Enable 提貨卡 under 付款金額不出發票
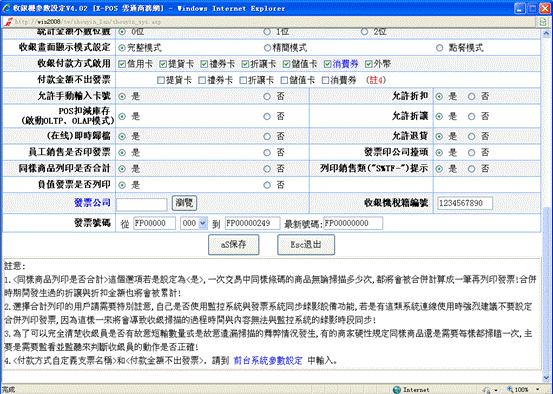 point(161,80)
